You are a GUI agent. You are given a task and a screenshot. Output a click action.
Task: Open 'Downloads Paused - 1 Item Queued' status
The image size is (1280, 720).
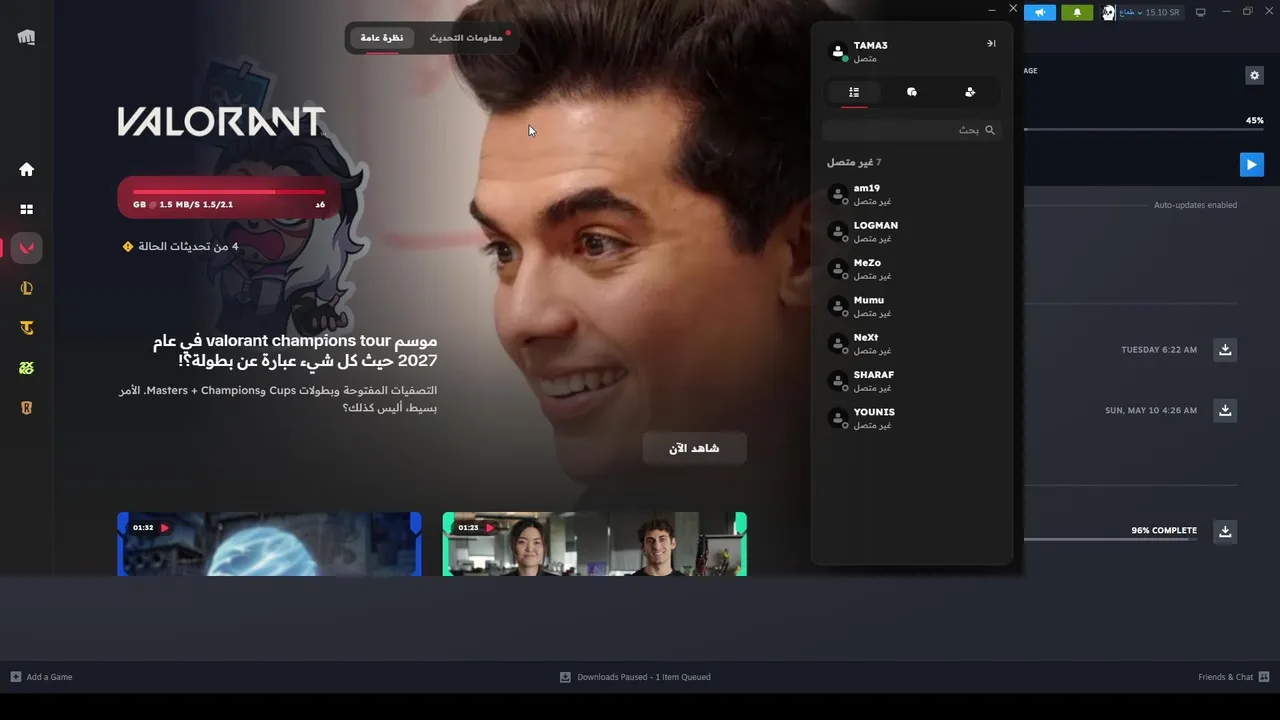coord(644,677)
